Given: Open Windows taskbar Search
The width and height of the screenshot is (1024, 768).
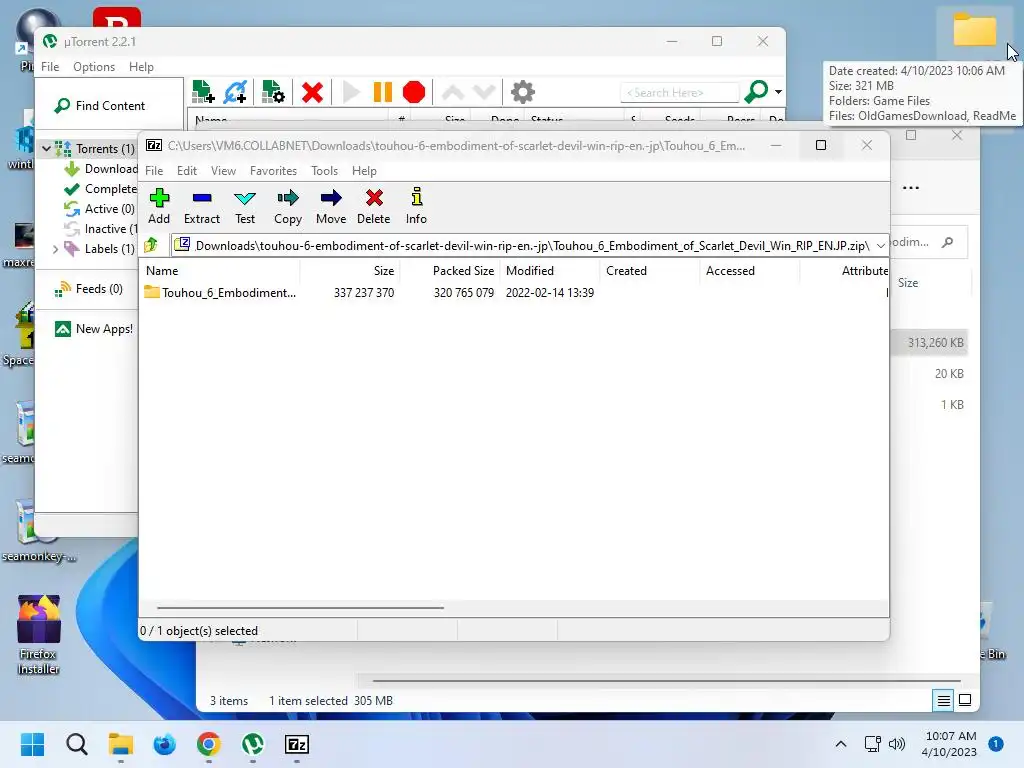Looking at the screenshot, I should tap(76, 744).
